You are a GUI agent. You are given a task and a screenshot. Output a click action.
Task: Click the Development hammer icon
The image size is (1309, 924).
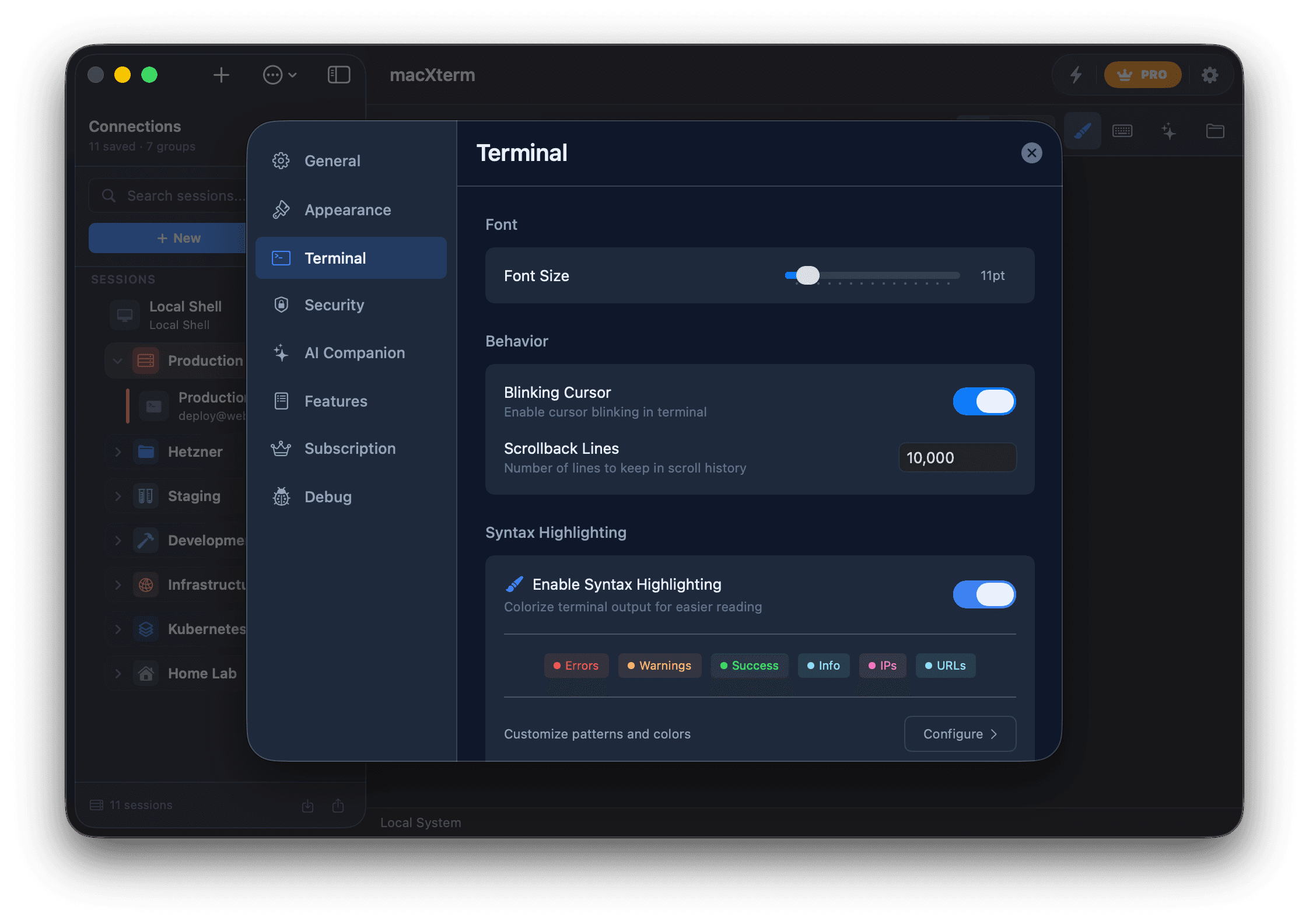(x=146, y=540)
